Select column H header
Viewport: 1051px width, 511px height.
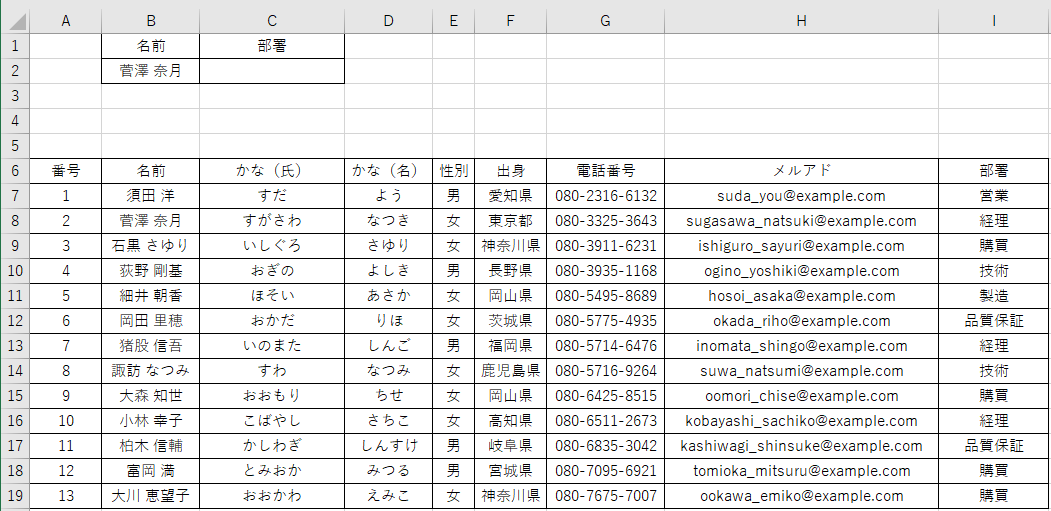[x=802, y=21]
